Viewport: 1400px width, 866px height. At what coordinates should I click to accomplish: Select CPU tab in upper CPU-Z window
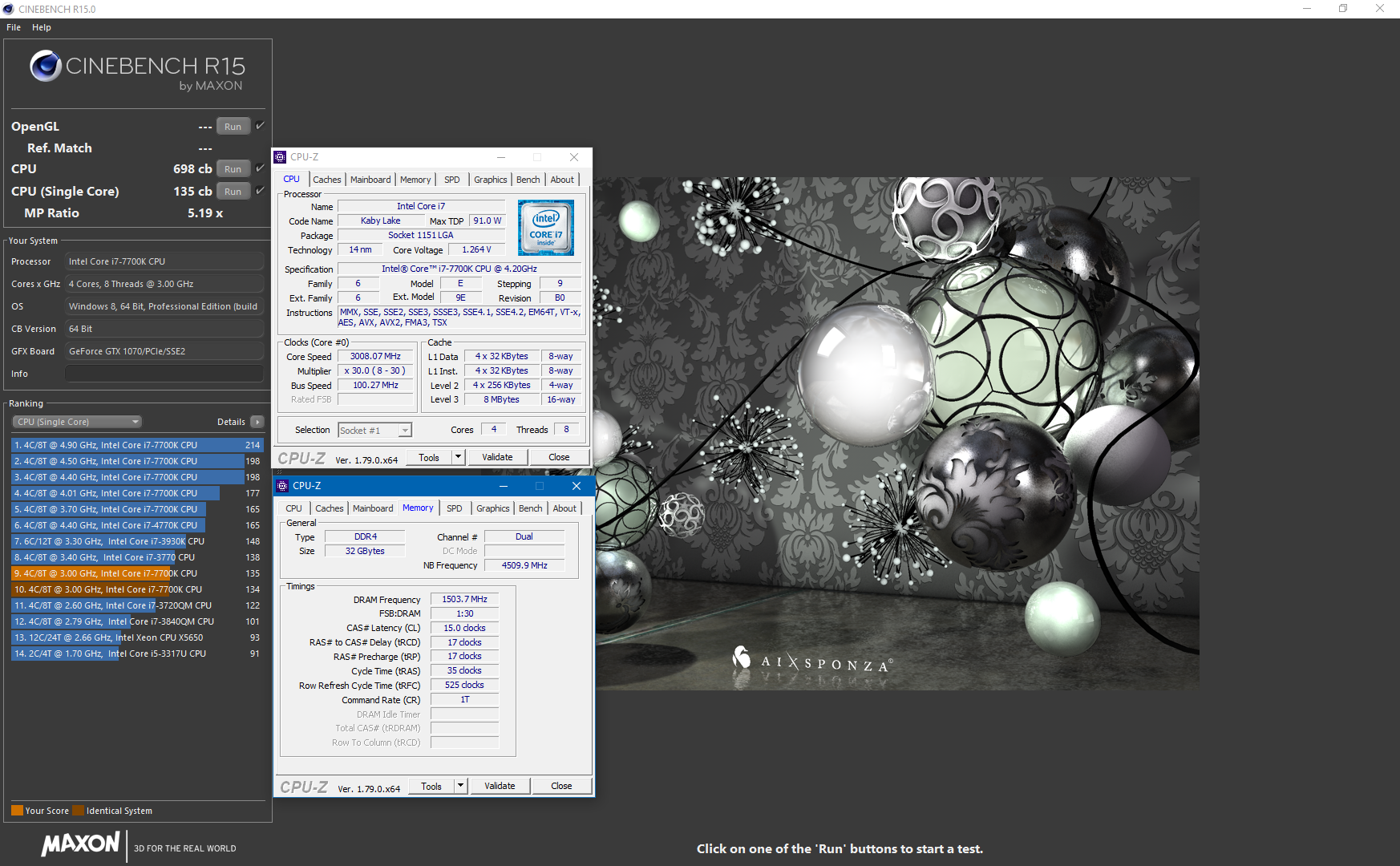pyautogui.click(x=292, y=179)
